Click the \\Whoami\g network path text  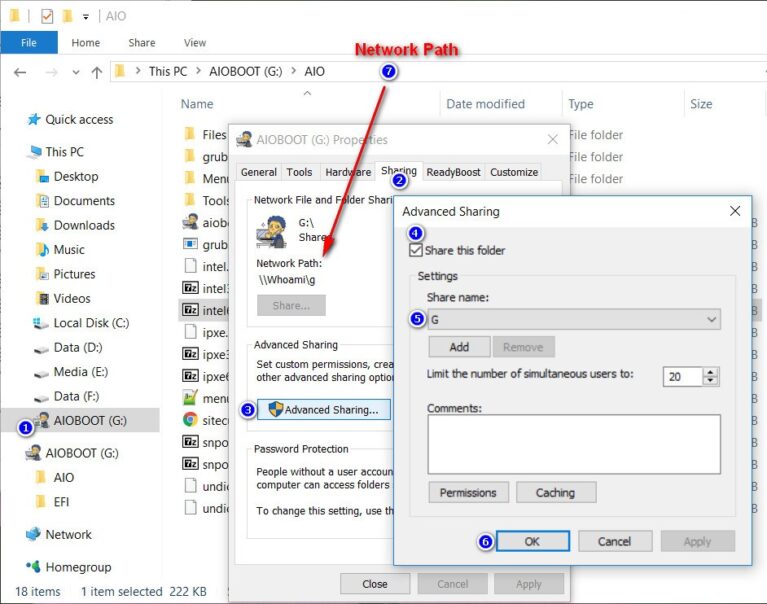pyautogui.click(x=287, y=280)
